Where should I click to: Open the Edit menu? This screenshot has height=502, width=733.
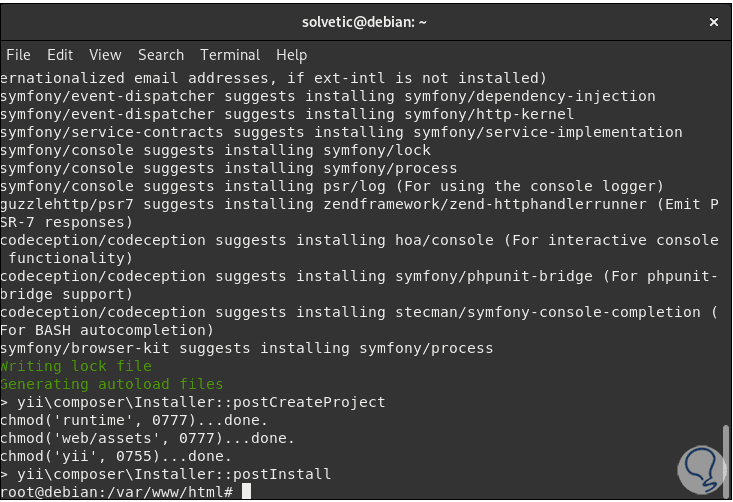click(60, 55)
